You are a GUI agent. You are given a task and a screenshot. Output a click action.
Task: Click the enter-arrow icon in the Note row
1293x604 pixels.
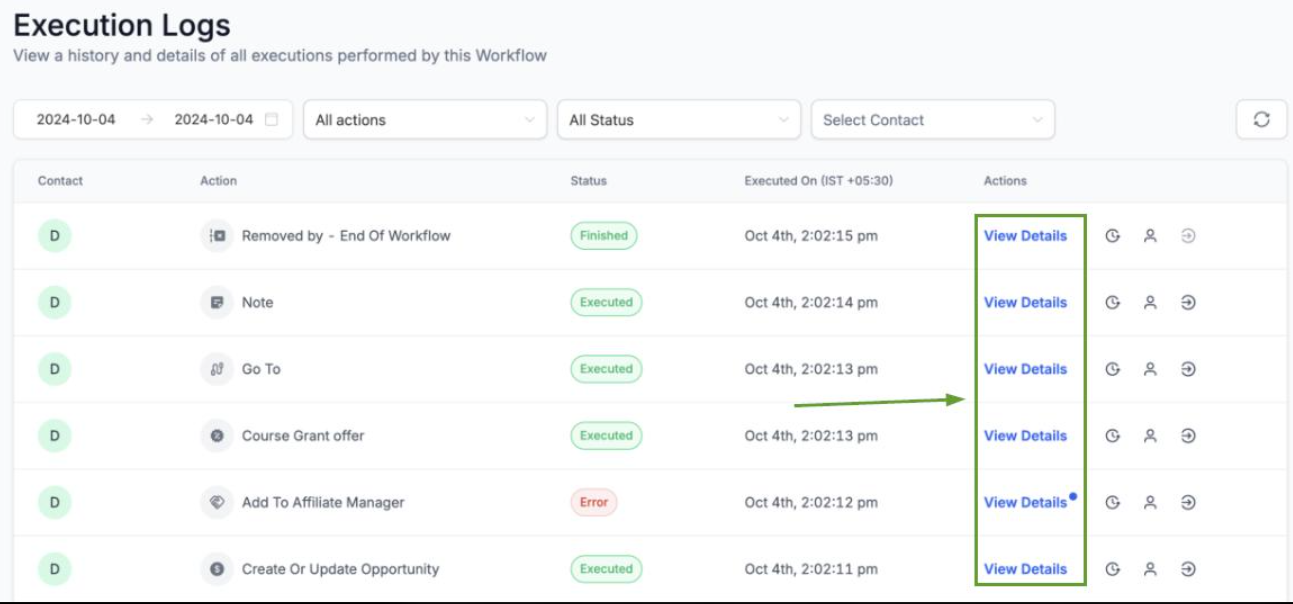pos(1188,302)
